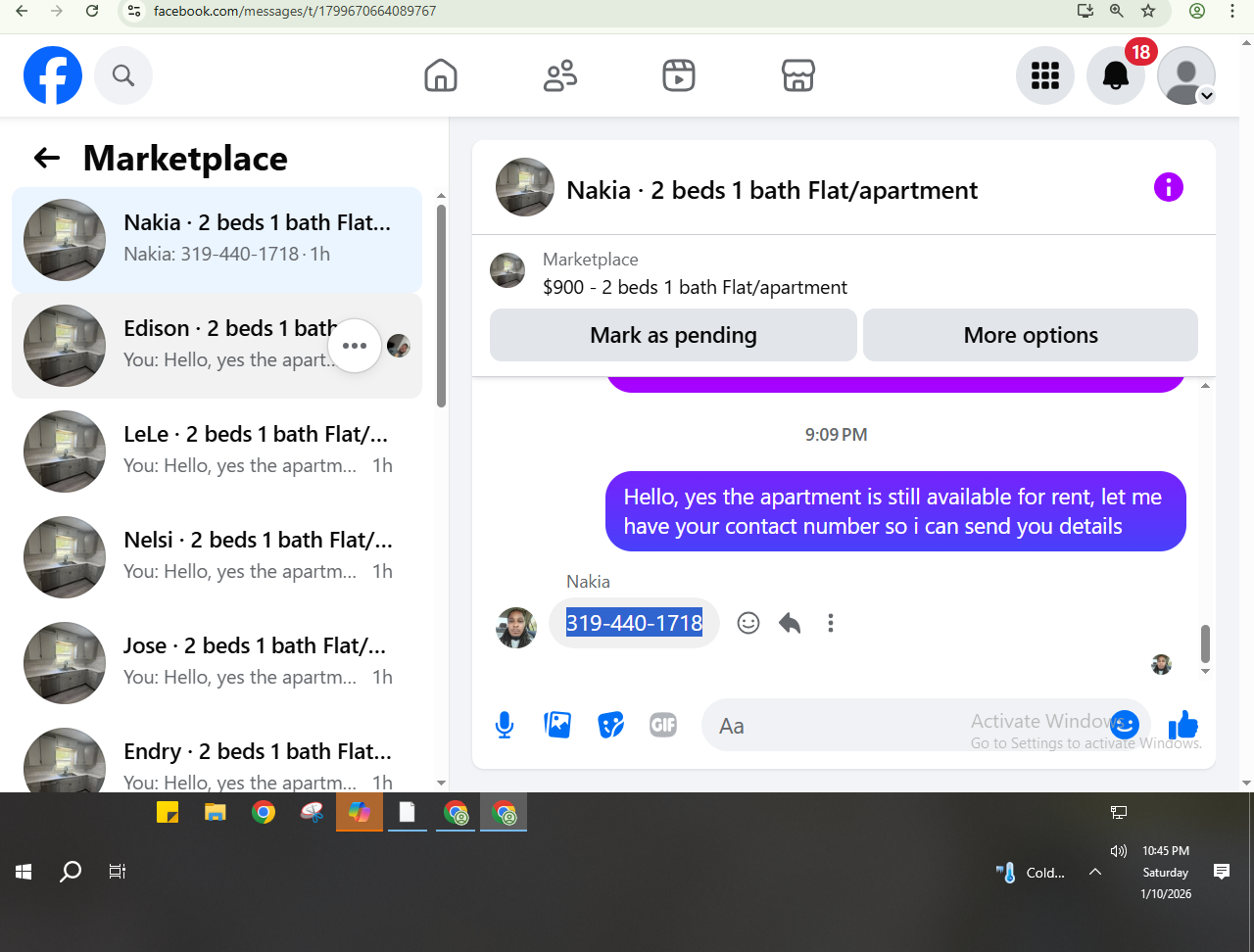
Task: Open the LeLe conversation
Action: pyautogui.click(x=217, y=452)
